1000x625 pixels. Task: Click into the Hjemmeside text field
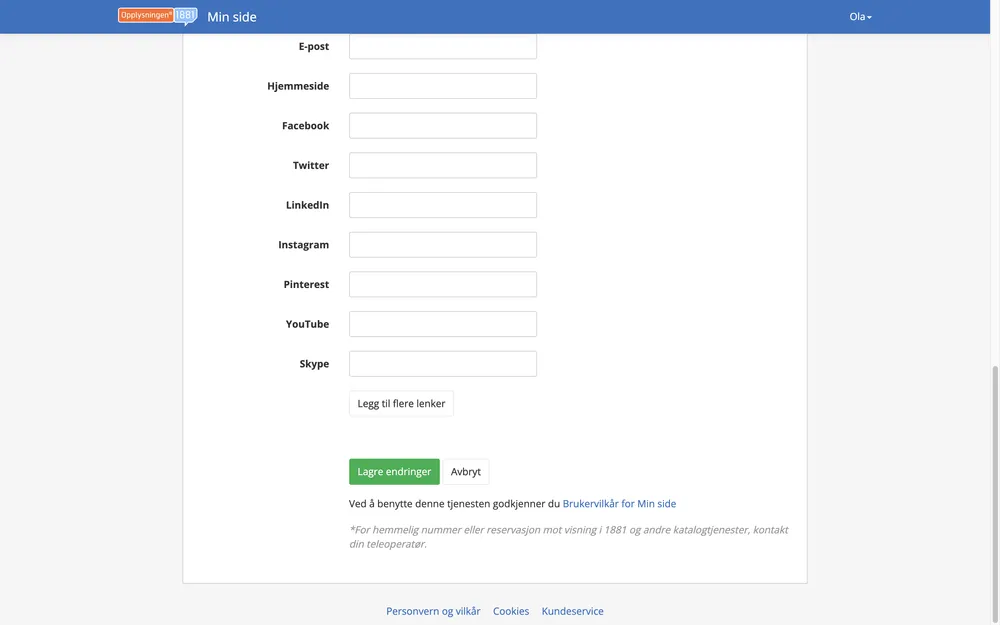[442, 86]
